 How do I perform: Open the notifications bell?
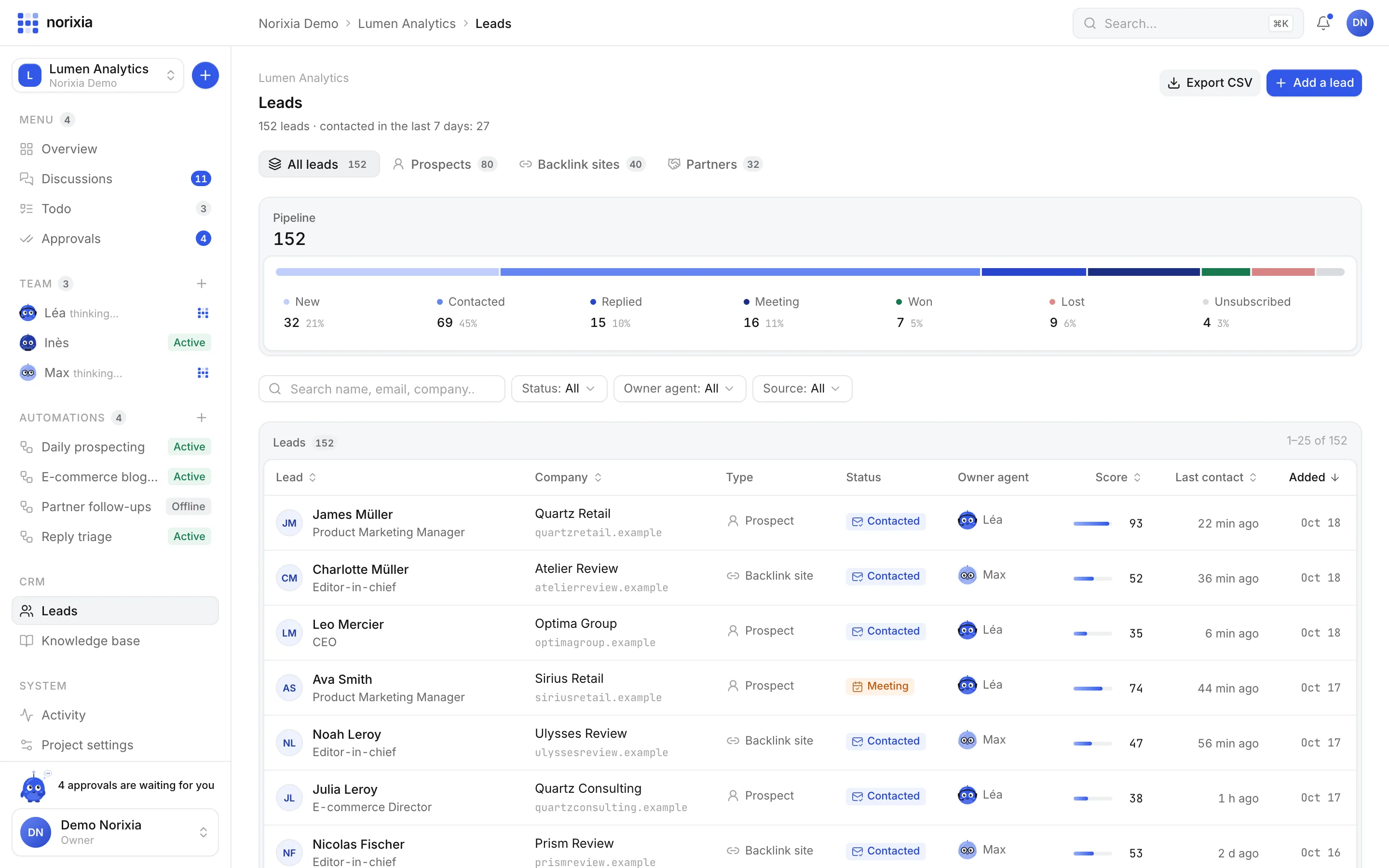pyautogui.click(x=1323, y=23)
